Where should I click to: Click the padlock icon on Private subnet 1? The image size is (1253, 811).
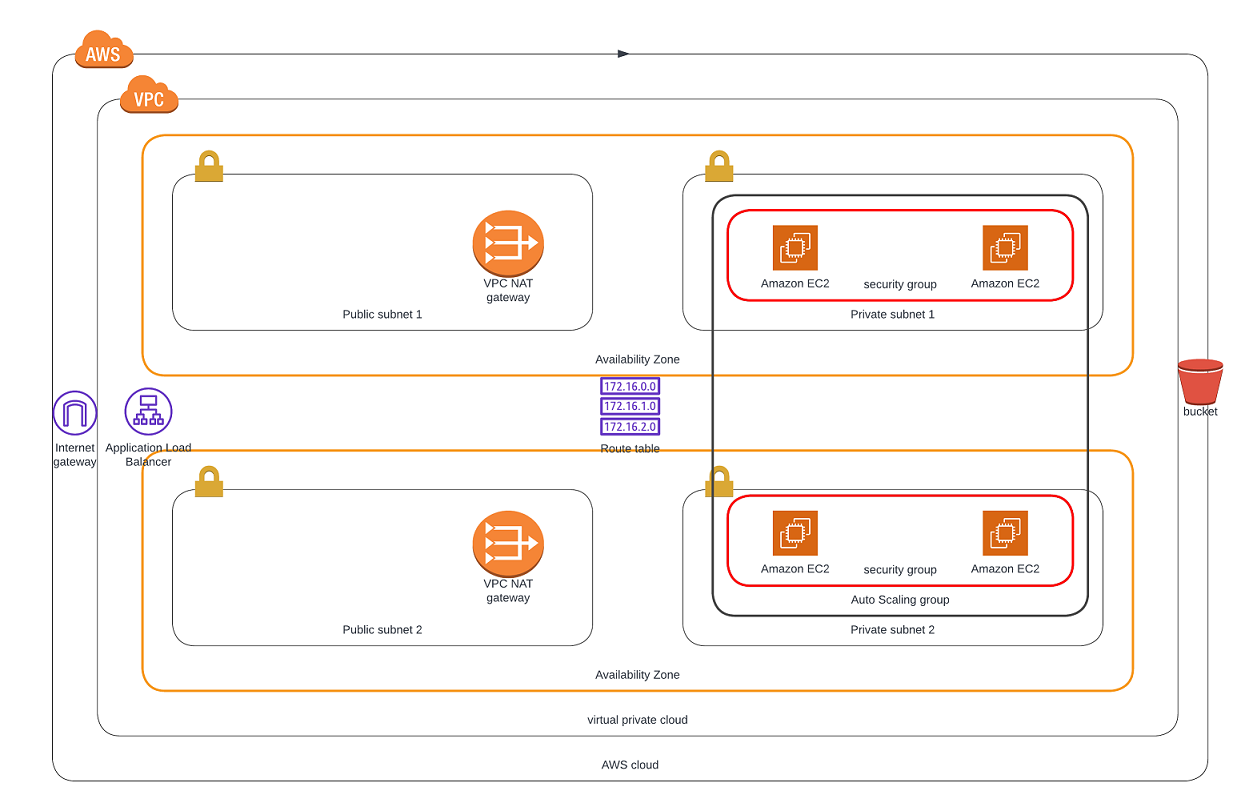719,166
